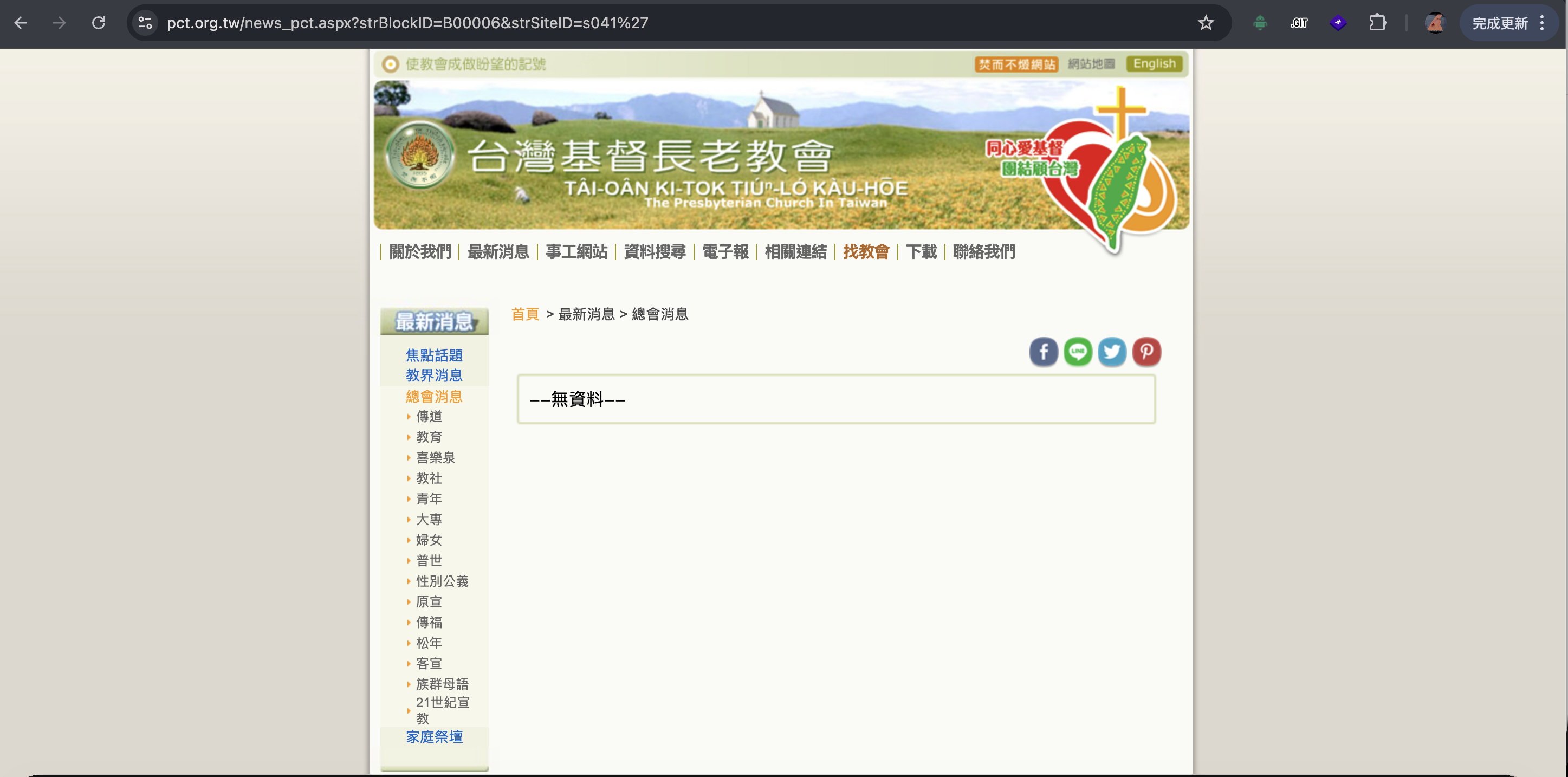The image size is (1568, 777).
Task: Open the 婦女 subcategory
Action: 429,540
